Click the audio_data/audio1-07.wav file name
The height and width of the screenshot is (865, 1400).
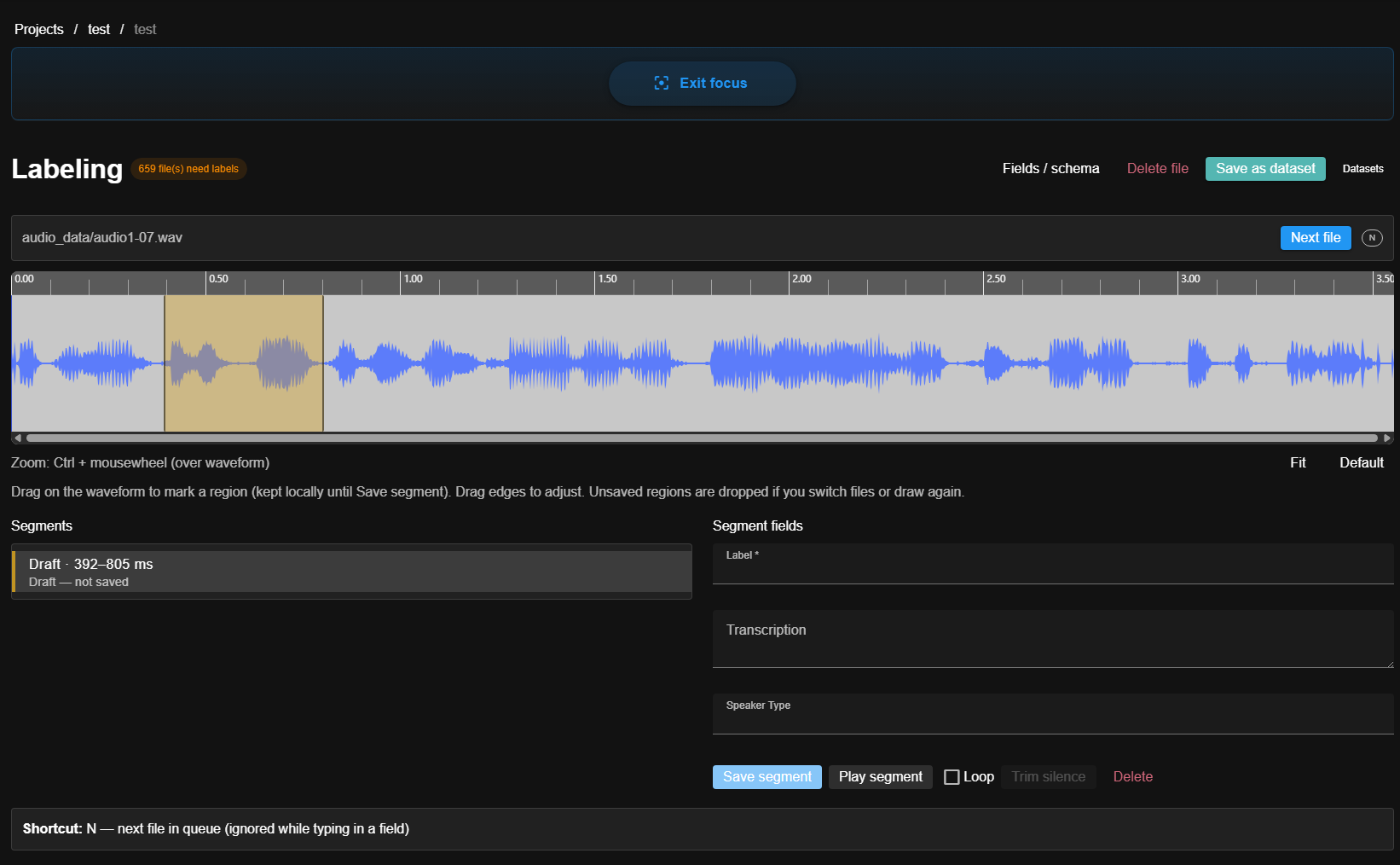tap(102, 237)
